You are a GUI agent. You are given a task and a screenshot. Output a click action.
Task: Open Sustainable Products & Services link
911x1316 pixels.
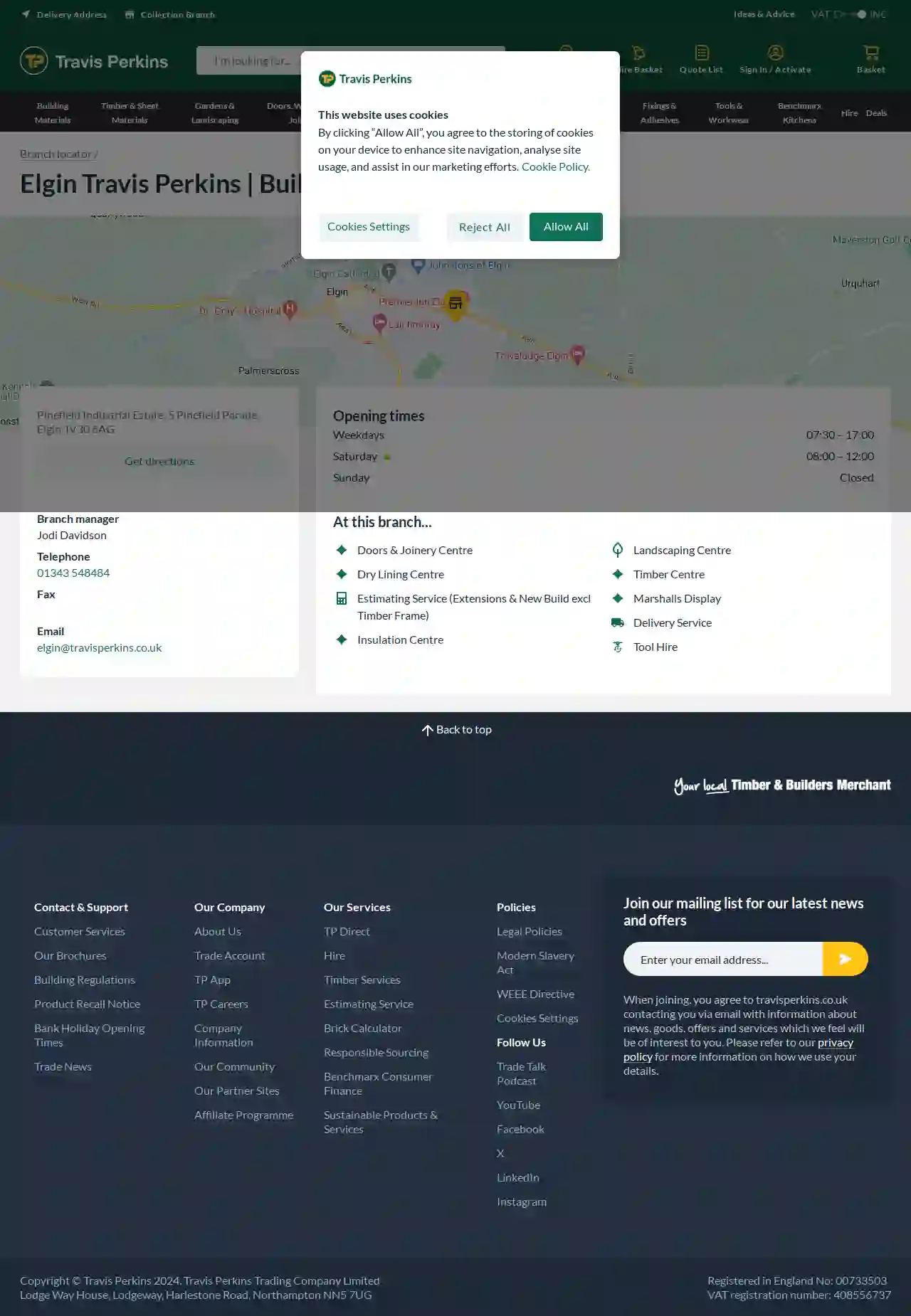(381, 1122)
